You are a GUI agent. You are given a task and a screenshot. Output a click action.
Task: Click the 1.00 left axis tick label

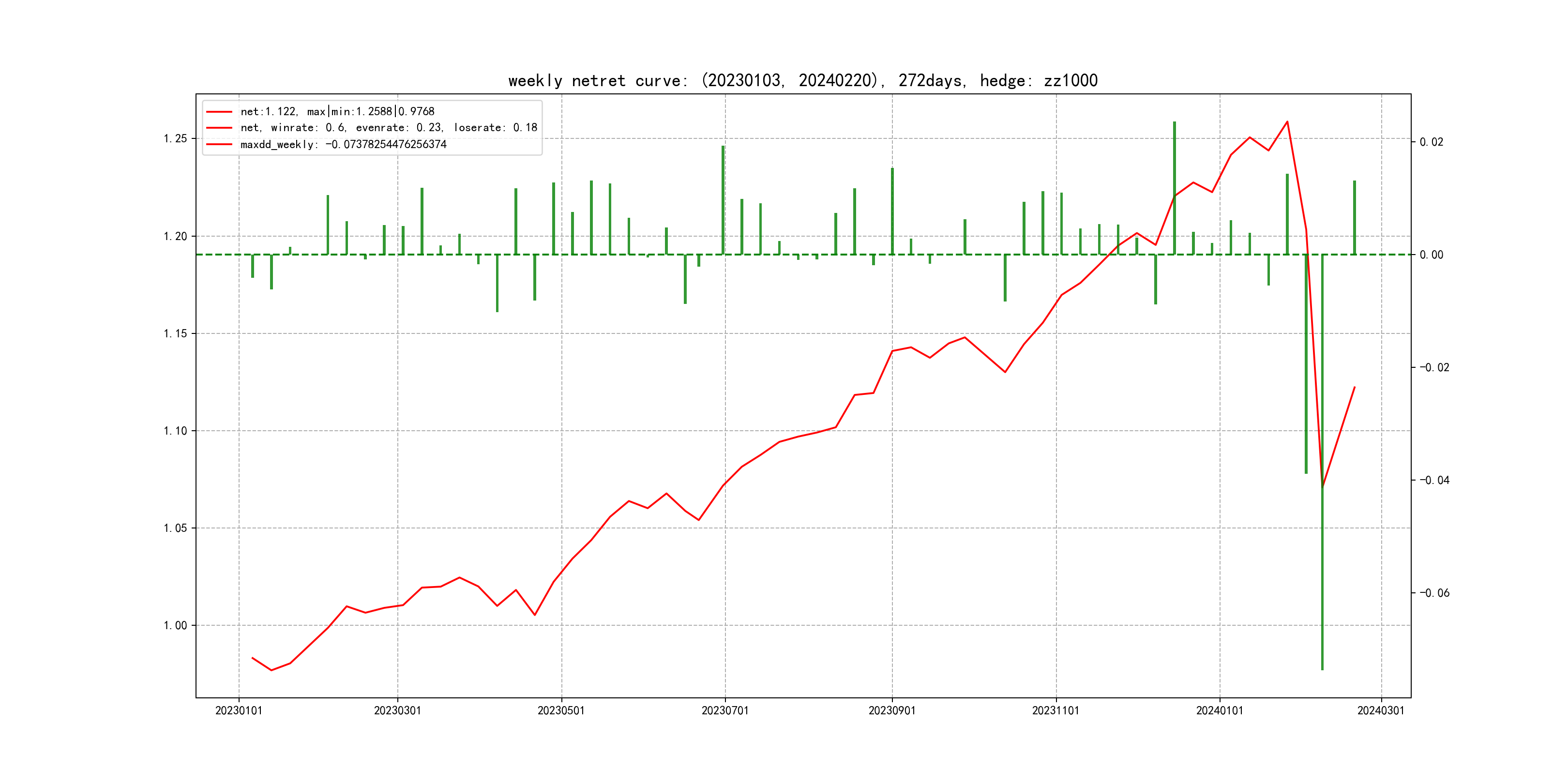point(175,625)
